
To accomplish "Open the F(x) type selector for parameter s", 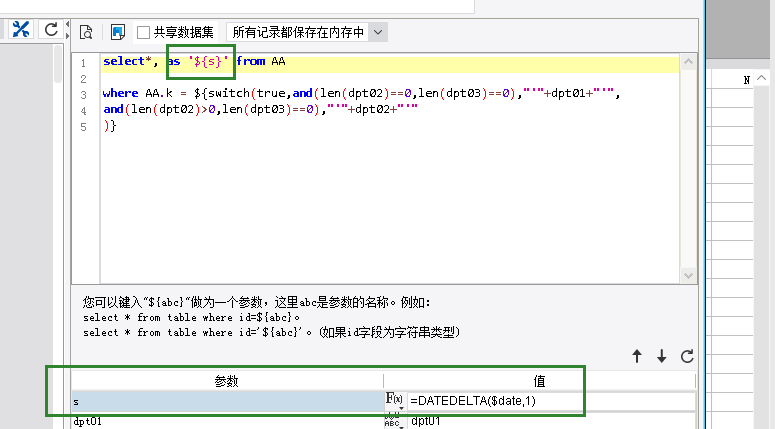I will pyautogui.click(x=394, y=401).
